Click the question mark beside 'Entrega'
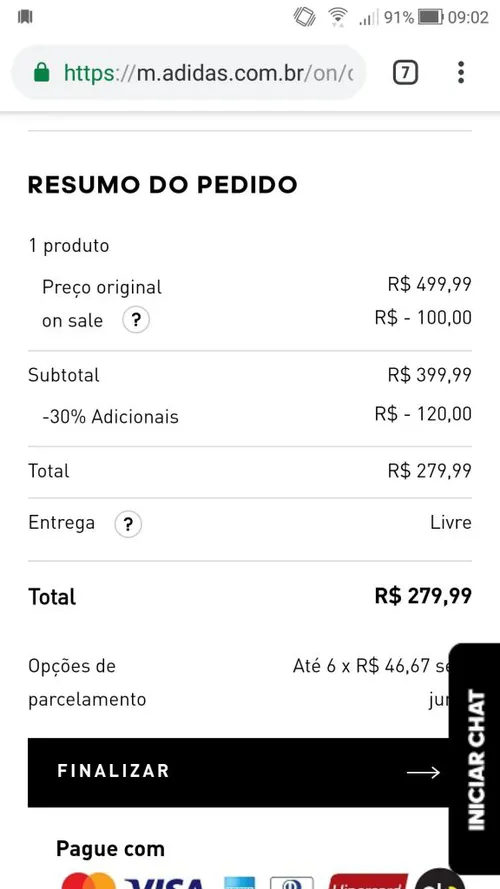The image size is (500, 889). (128, 524)
